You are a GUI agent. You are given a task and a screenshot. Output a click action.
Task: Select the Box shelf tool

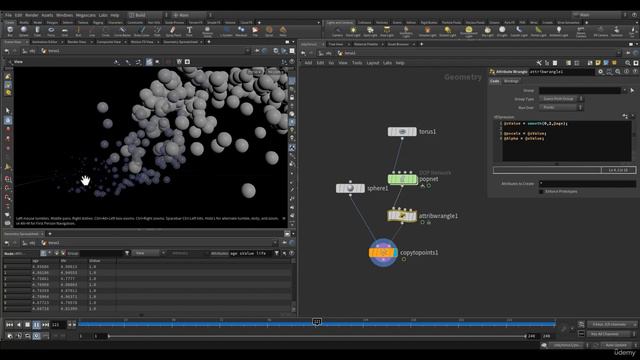click(10, 31)
